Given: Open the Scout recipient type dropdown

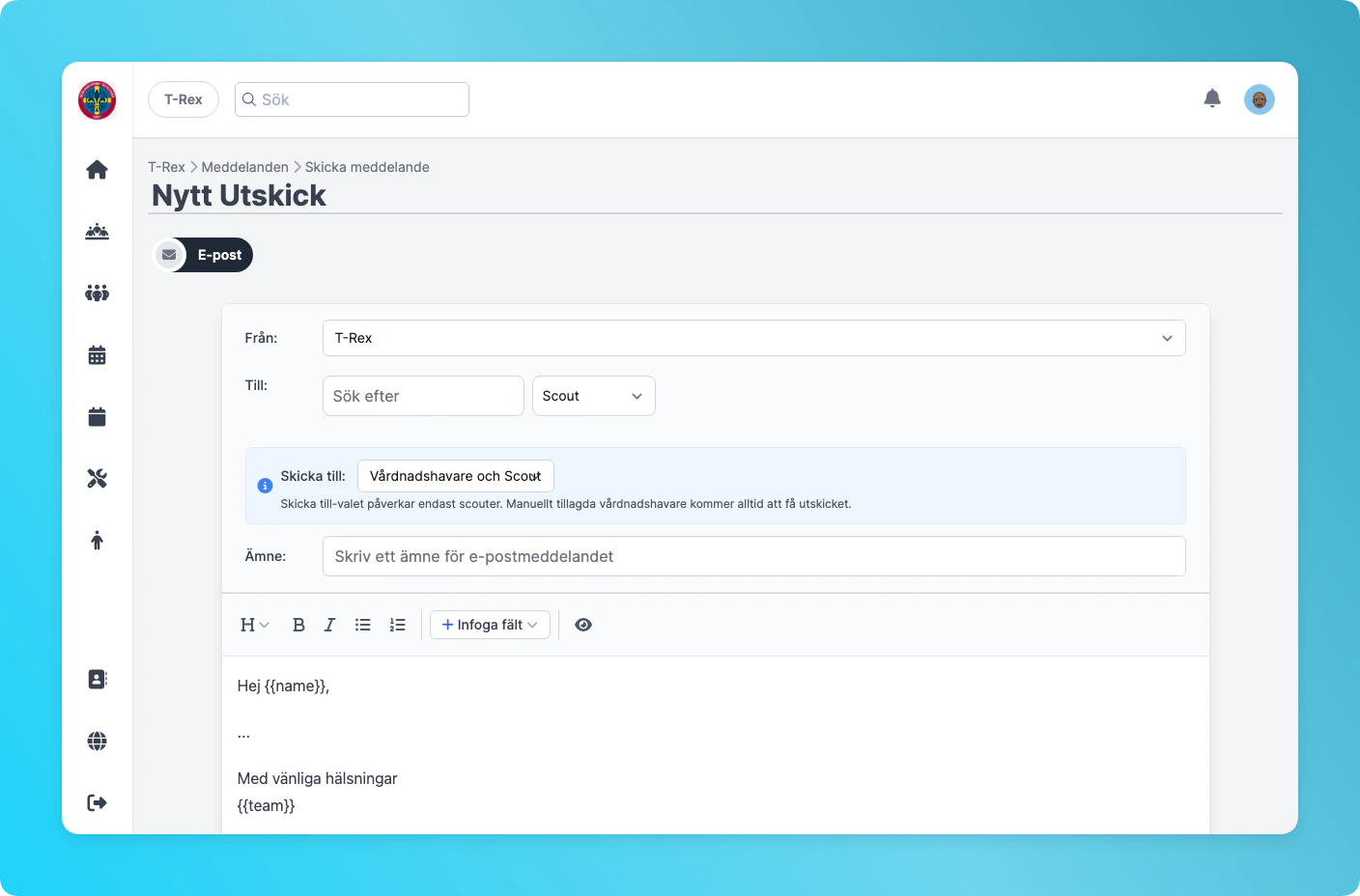Looking at the screenshot, I should 593,396.
